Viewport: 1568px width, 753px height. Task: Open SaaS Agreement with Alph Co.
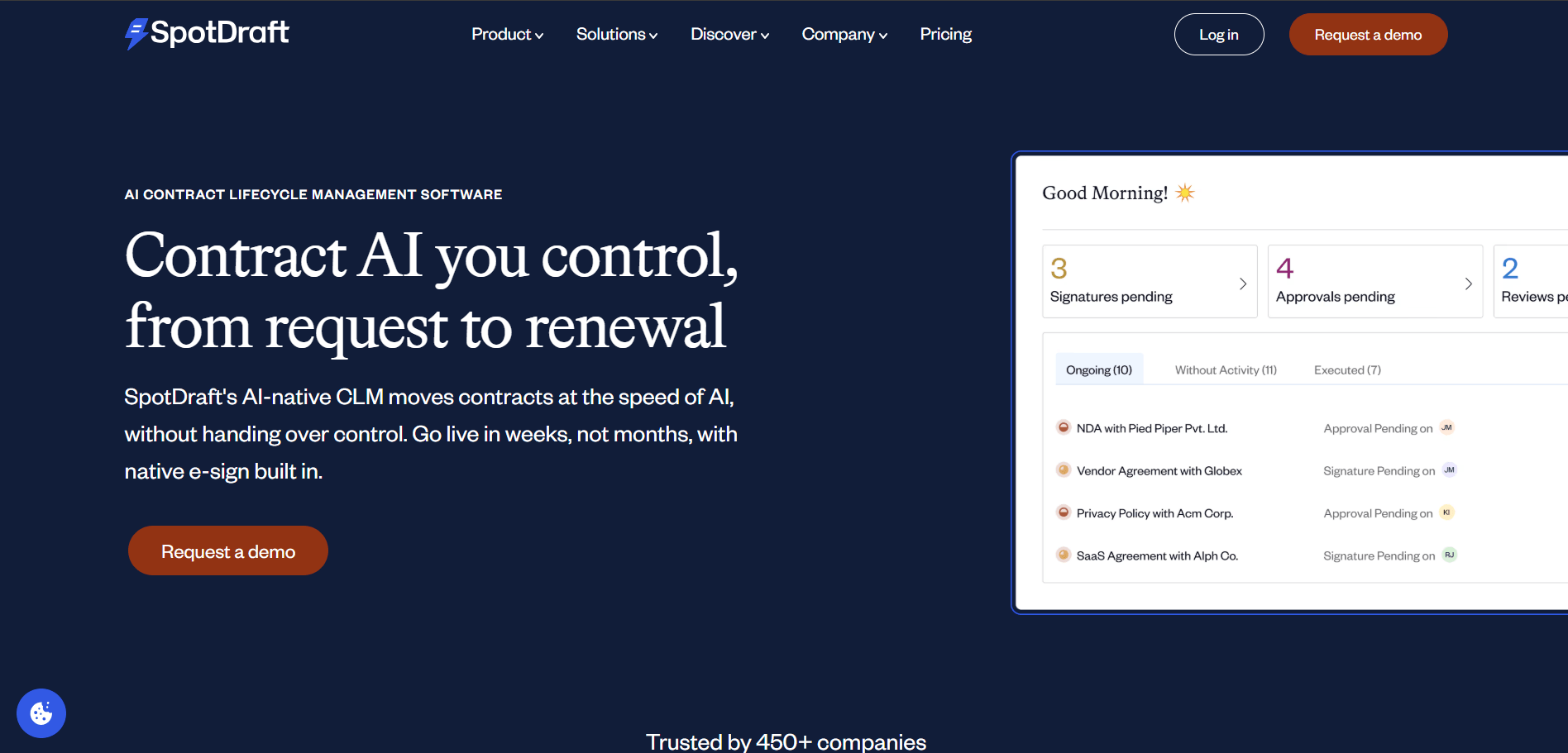tap(1157, 555)
